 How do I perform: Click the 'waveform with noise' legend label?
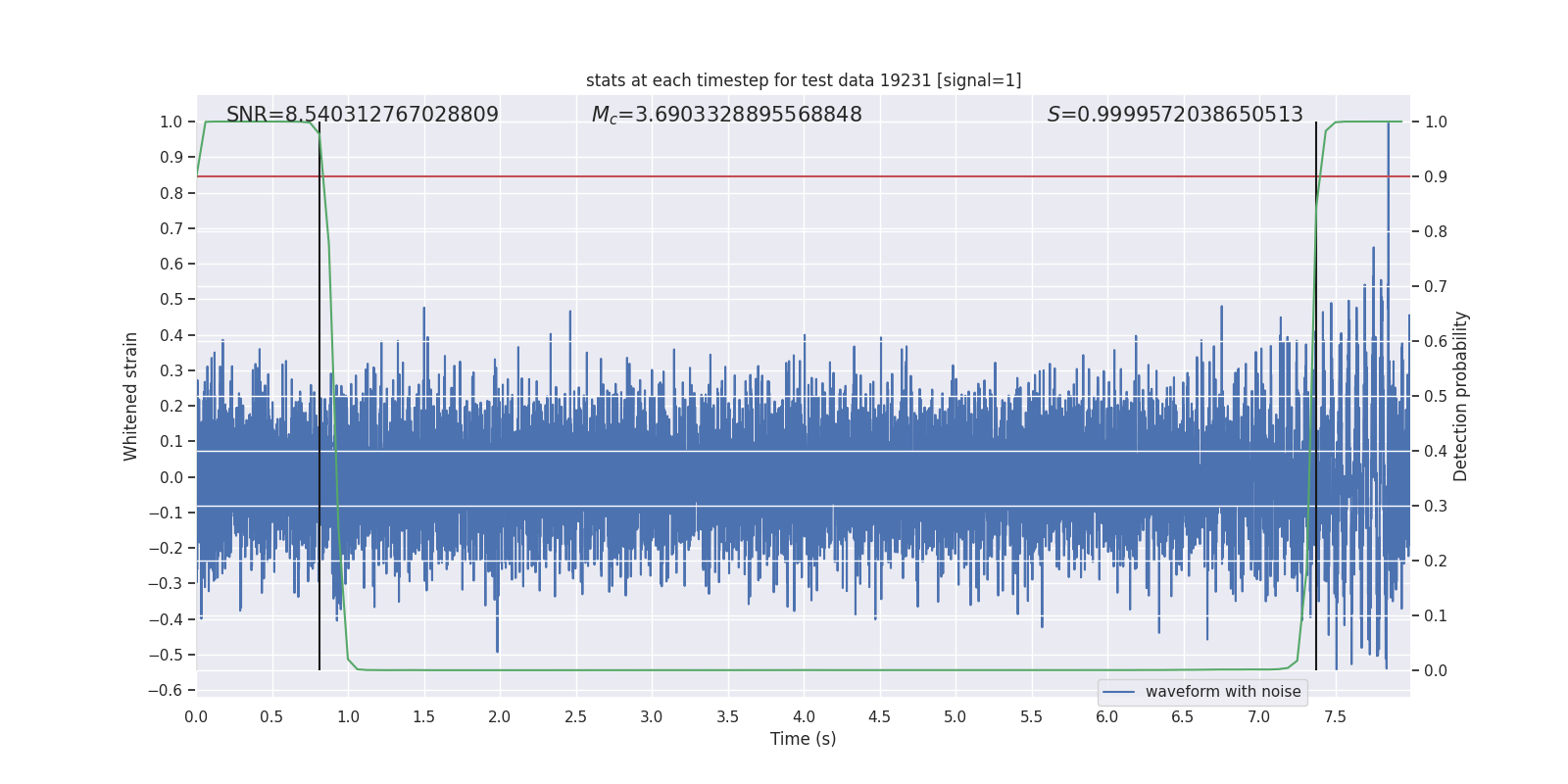[1222, 692]
